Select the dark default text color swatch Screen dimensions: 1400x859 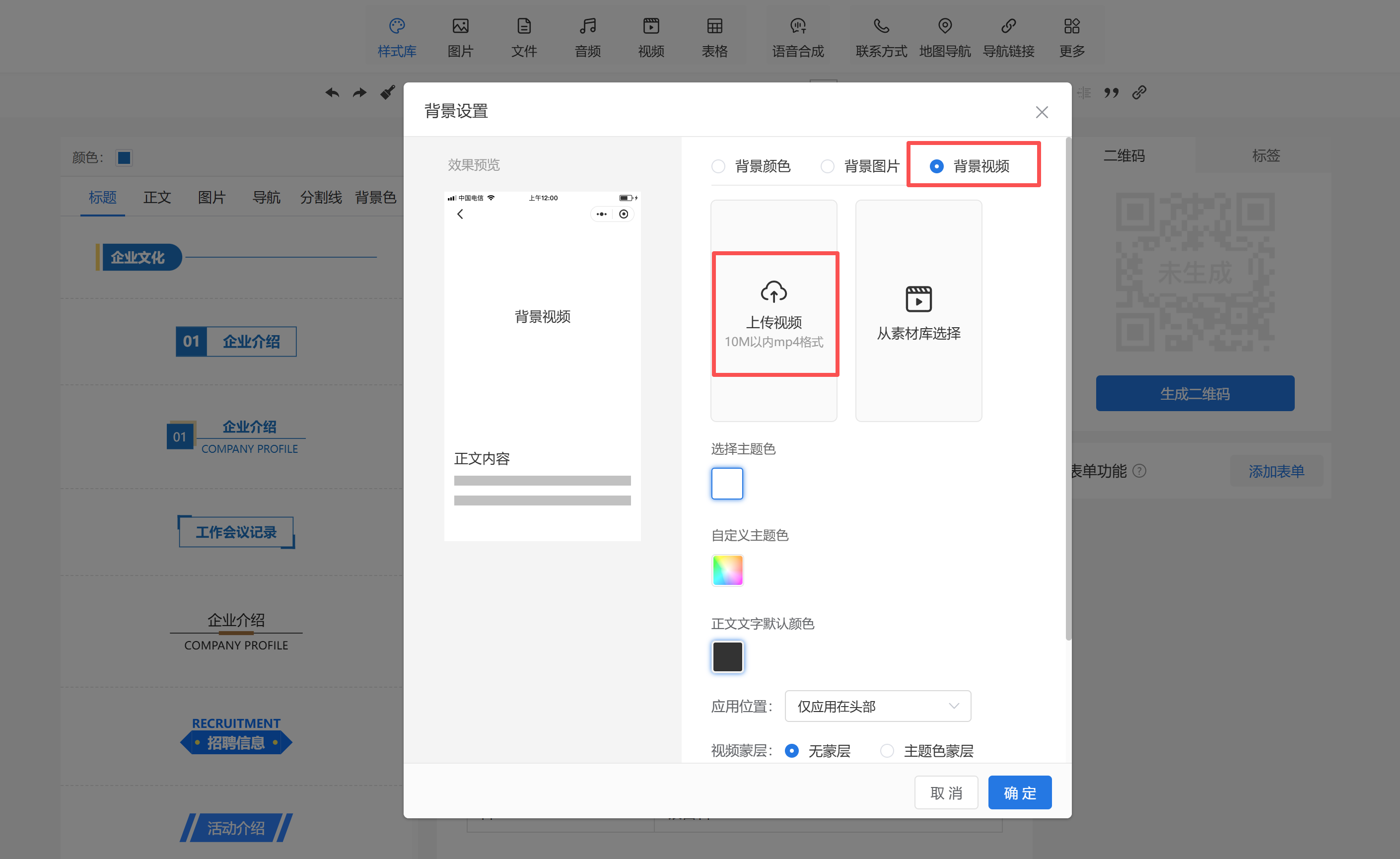point(727,657)
